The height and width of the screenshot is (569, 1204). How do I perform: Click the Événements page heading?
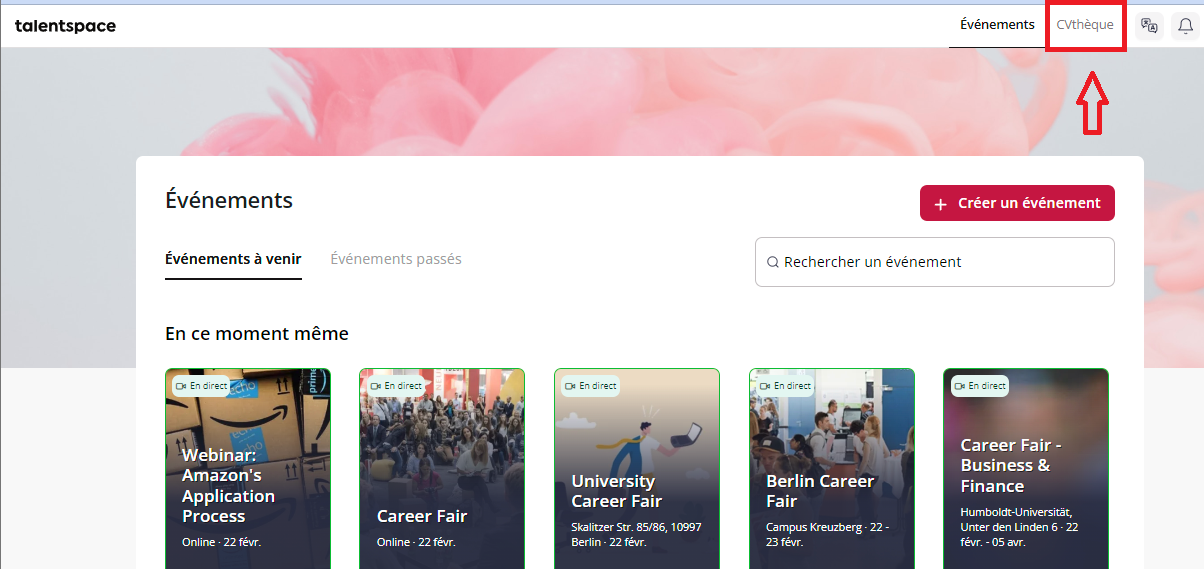click(229, 200)
